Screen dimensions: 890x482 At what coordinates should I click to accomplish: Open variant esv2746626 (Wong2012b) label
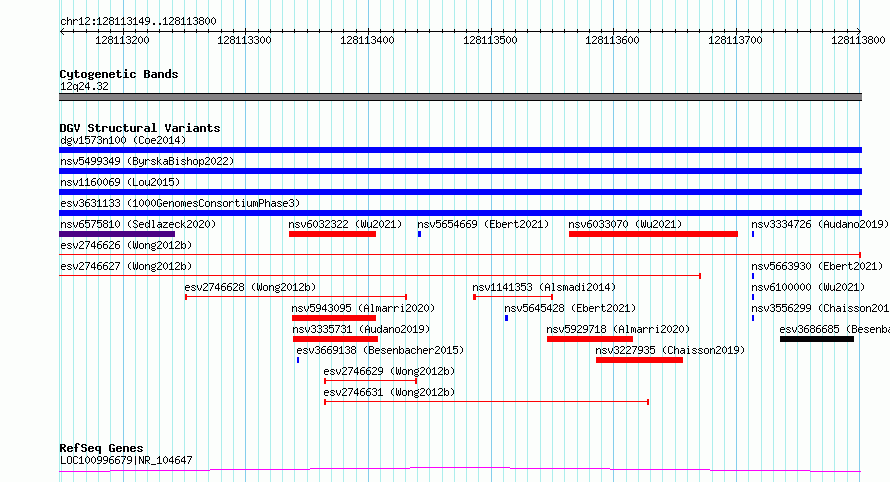[x=126, y=245]
